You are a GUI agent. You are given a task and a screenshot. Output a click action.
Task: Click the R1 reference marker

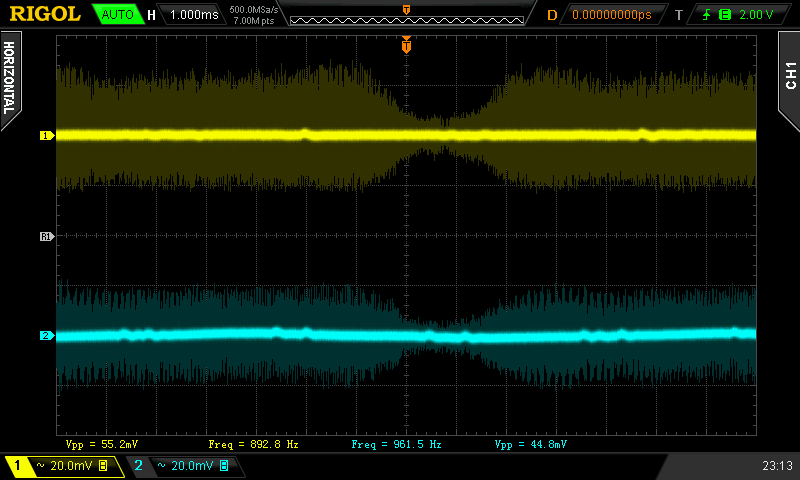point(46,236)
